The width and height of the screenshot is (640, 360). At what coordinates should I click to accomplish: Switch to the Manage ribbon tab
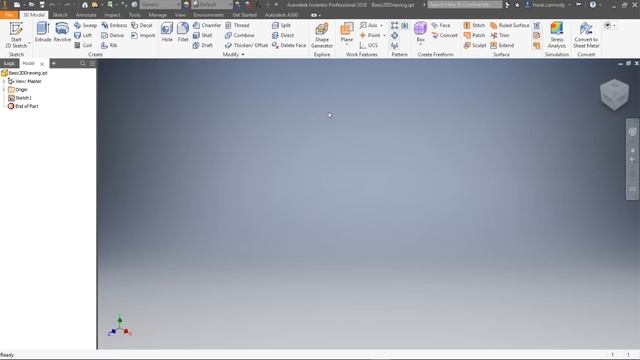[x=158, y=15]
